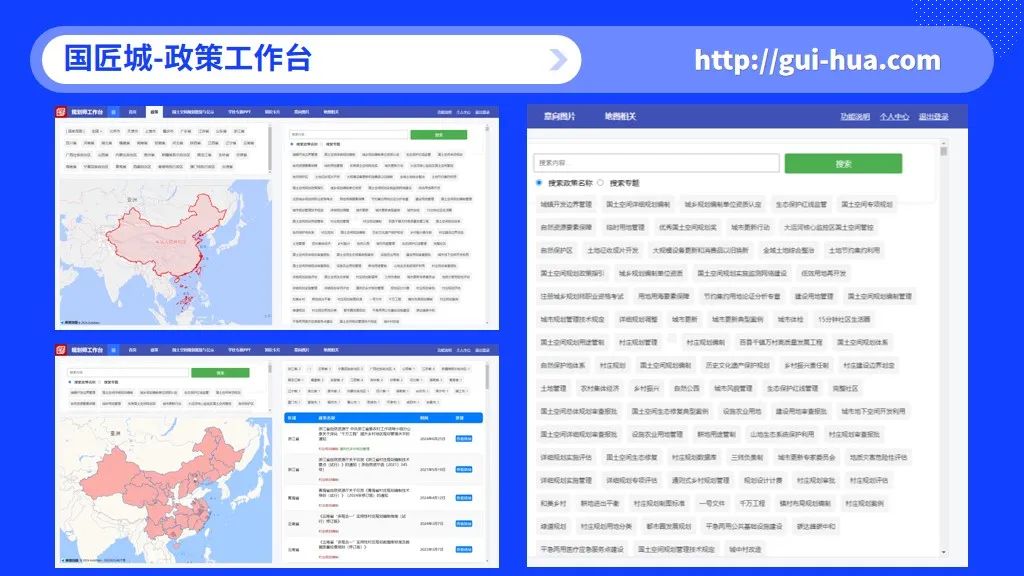Select the 农村集体经济 tag
The width and height of the screenshot is (1024, 576).
pyautogui.click(x=599, y=388)
